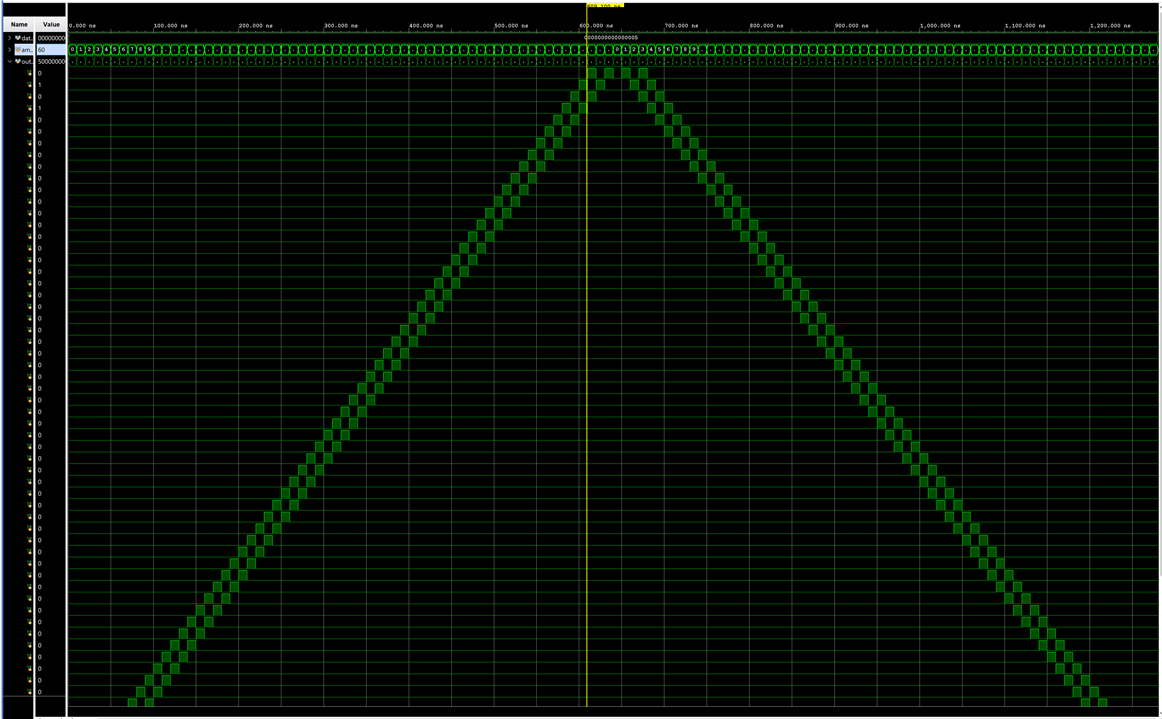Click the '500.000 ns' ruler label
This screenshot has width=1162, height=719.
point(511,25)
